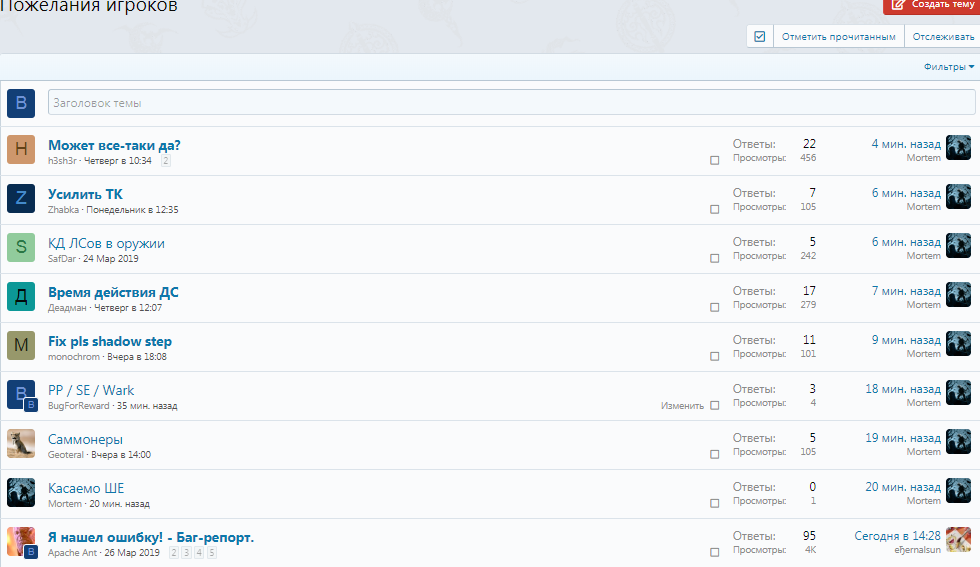Click last-poster avatar in Касаемо ШЕ row
Image resolution: width=980 pixels, height=567 pixels.
958,490
